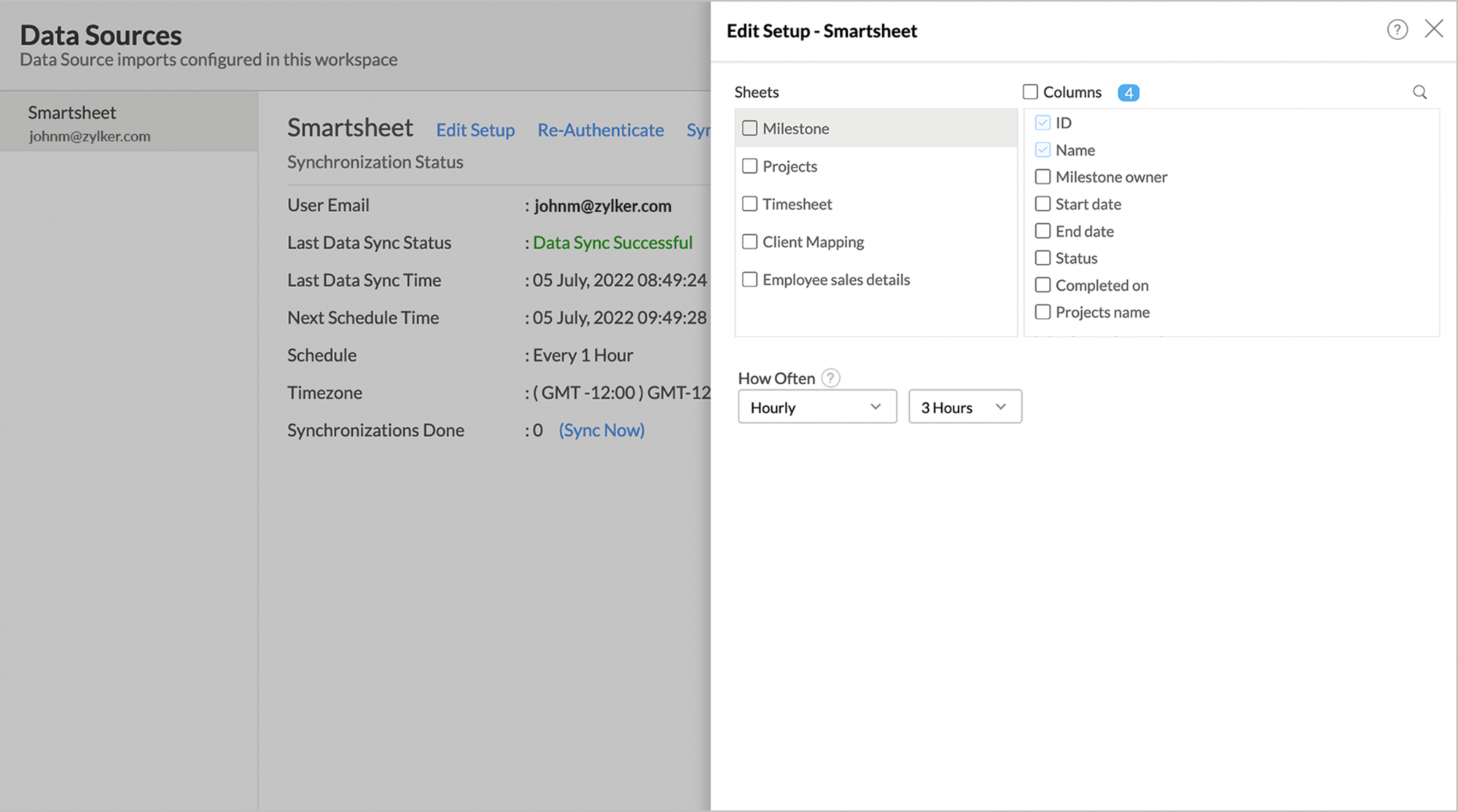
Task: Click Edit Setup next to Smartsheet heading
Action: [x=475, y=130]
